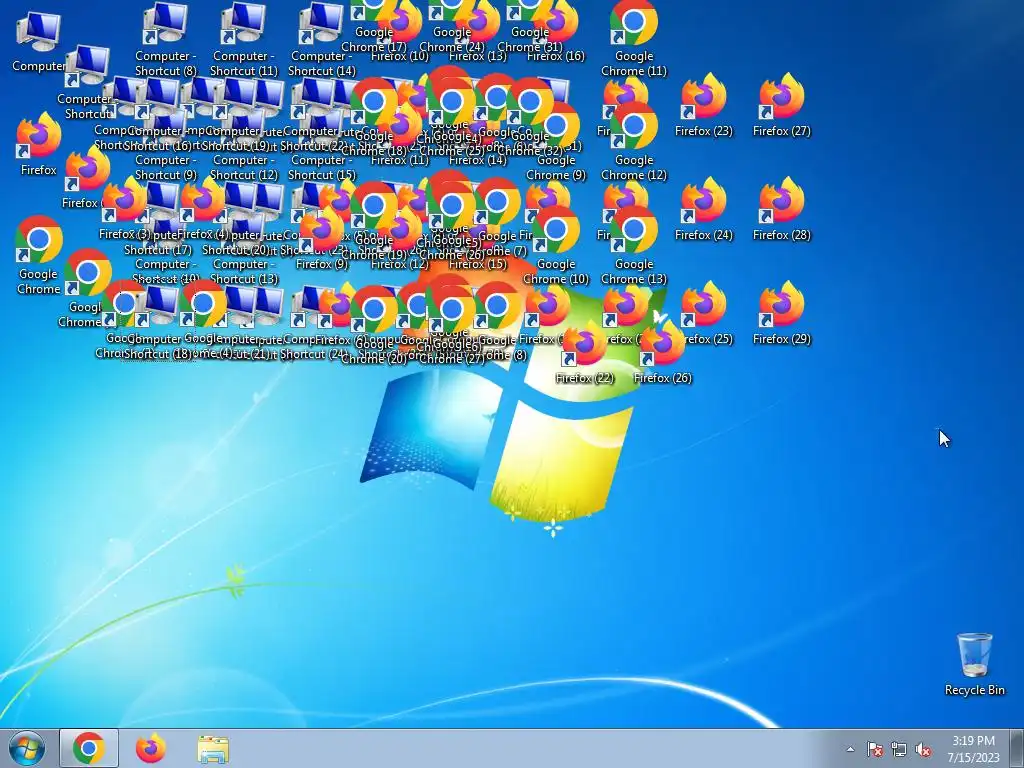Open Windows Explorer from the taskbar
Image resolution: width=1024 pixels, height=768 pixels.
click(x=213, y=748)
